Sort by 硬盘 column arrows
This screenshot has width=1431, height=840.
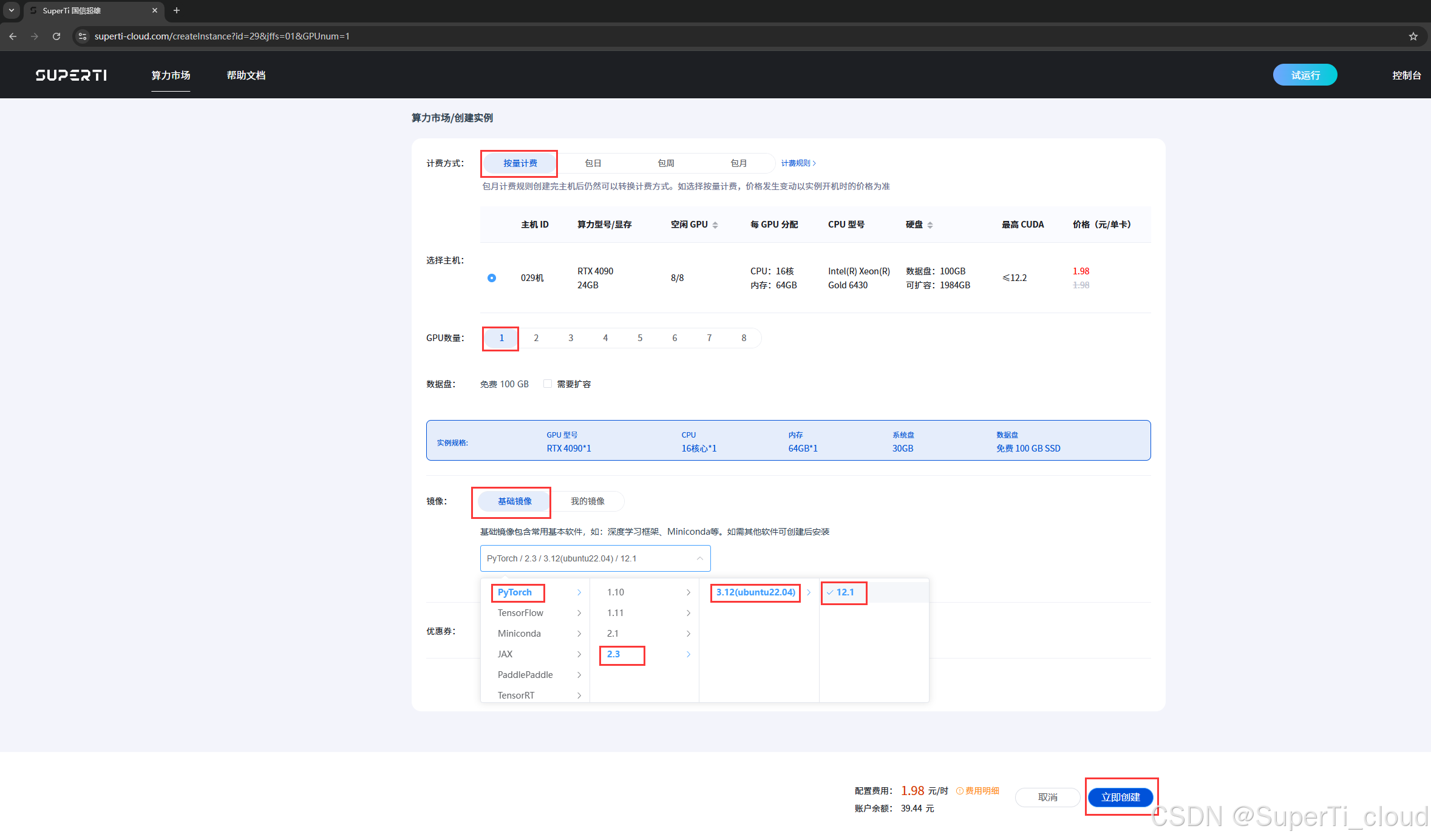tap(930, 225)
